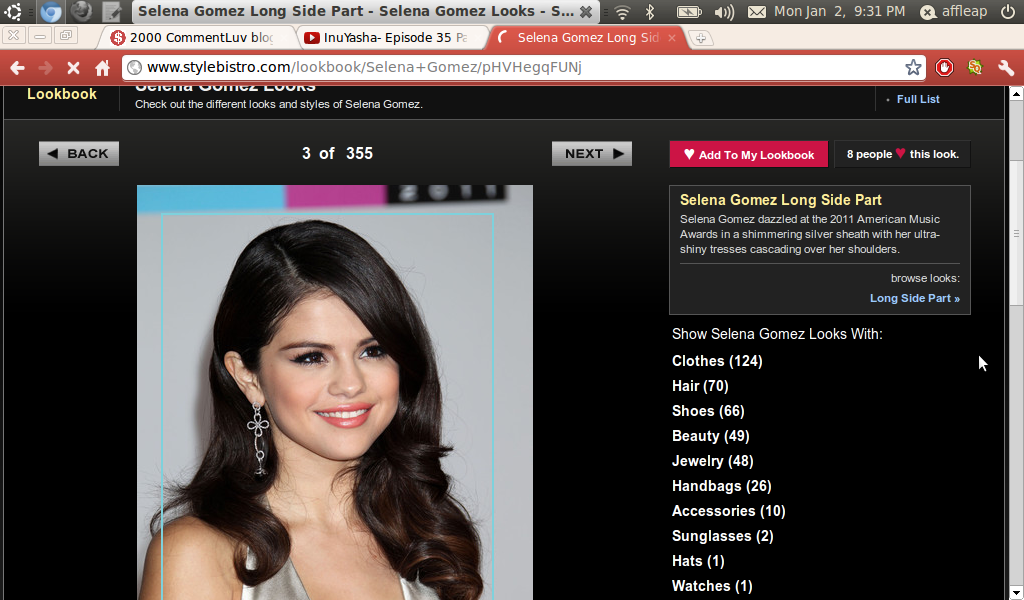Stop the page from loading
Image resolution: width=1024 pixels, height=600 pixels.
coord(73,67)
